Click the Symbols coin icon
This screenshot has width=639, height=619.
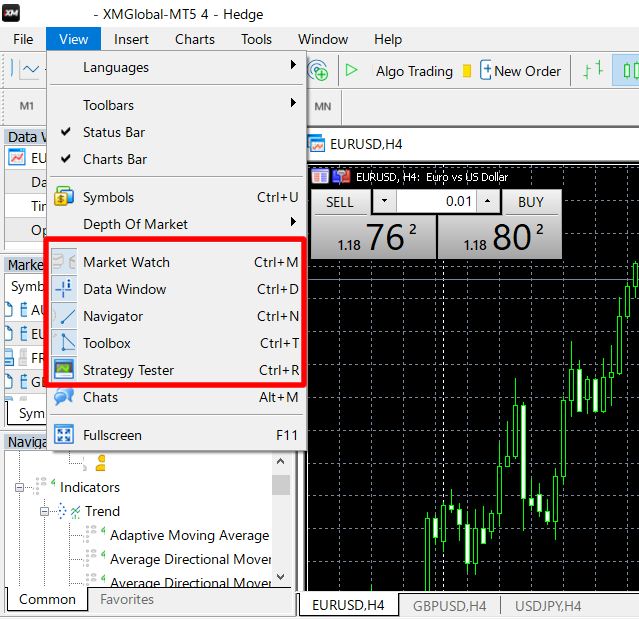(x=64, y=196)
